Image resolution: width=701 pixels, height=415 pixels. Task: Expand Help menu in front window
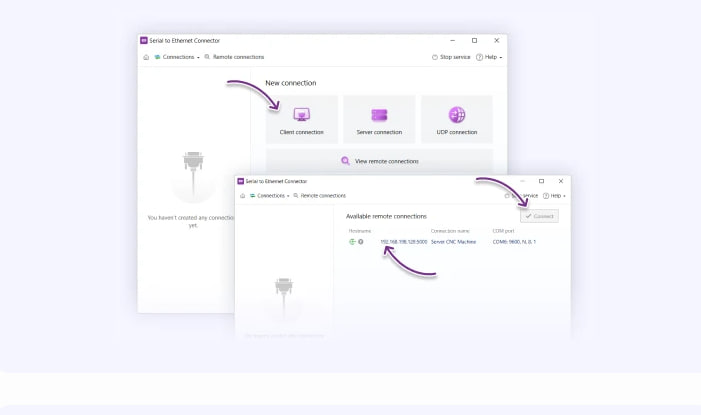tap(554, 196)
